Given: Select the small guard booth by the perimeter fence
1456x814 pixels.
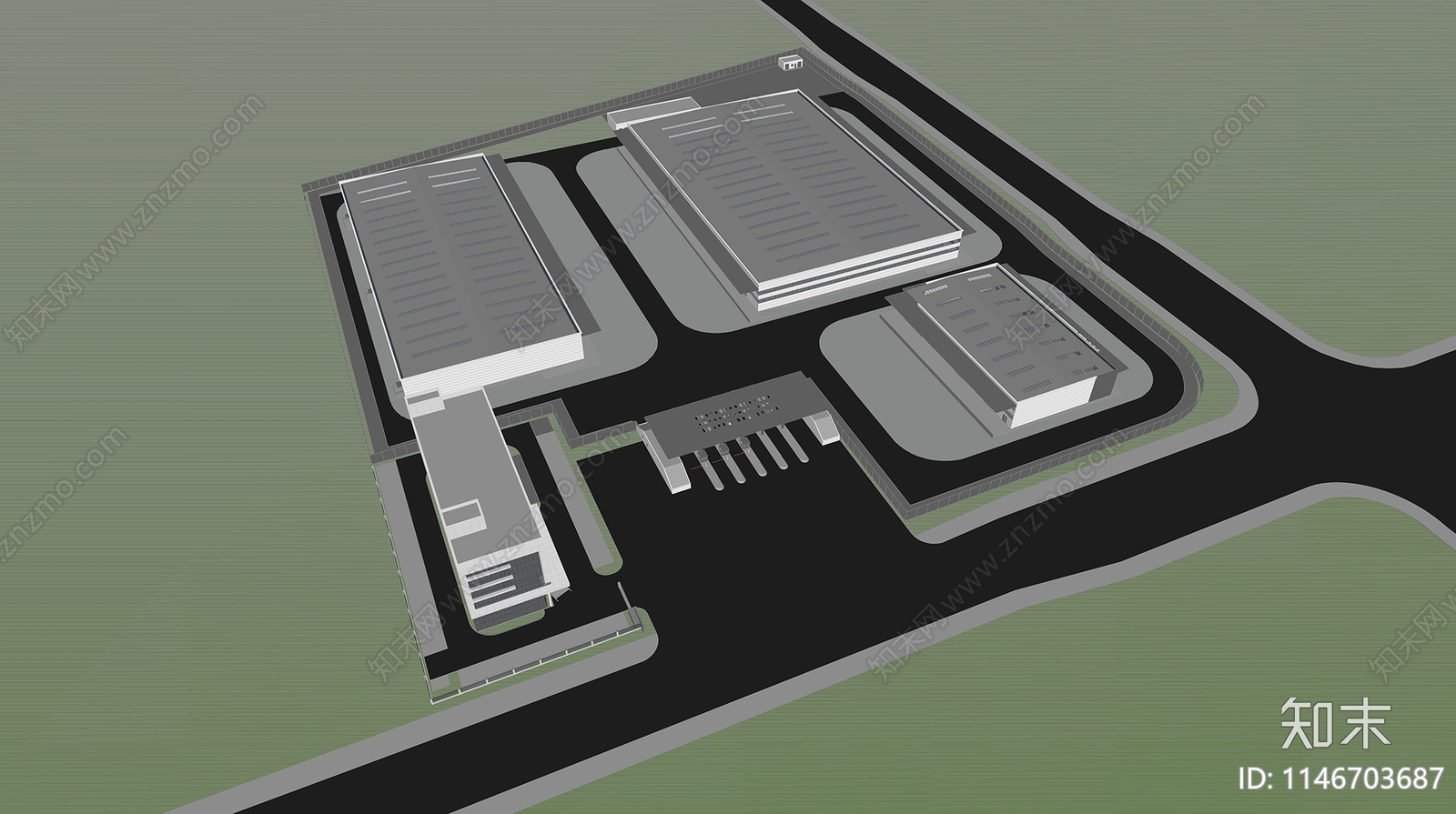Looking at the screenshot, I should pos(792,62).
